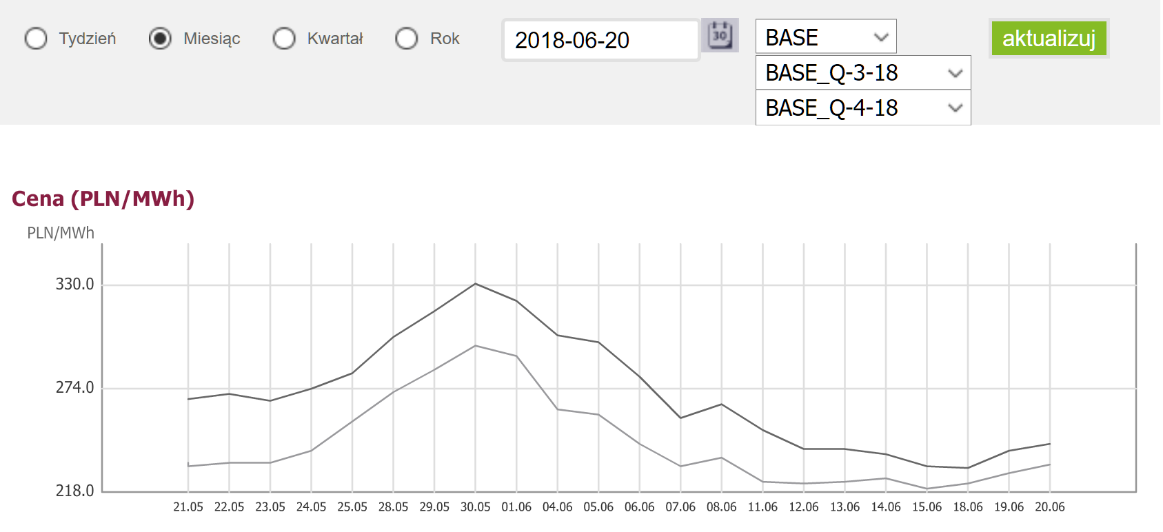Switch the range to Rok
1163x532 pixels.
pos(406,39)
